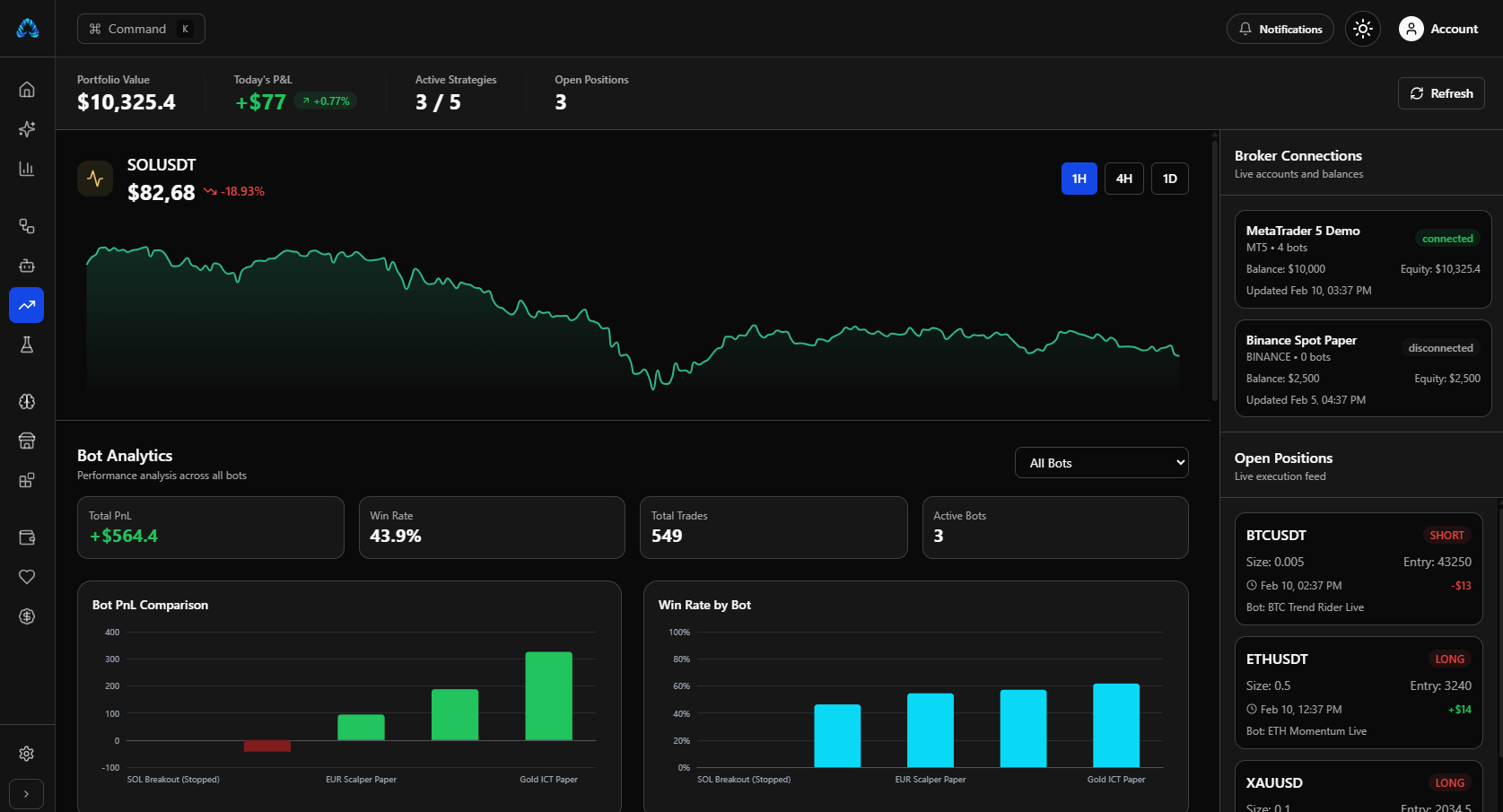Viewport: 1503px width, 812px height.
Task: Open the Home page from sidebar
Action: 27,90
